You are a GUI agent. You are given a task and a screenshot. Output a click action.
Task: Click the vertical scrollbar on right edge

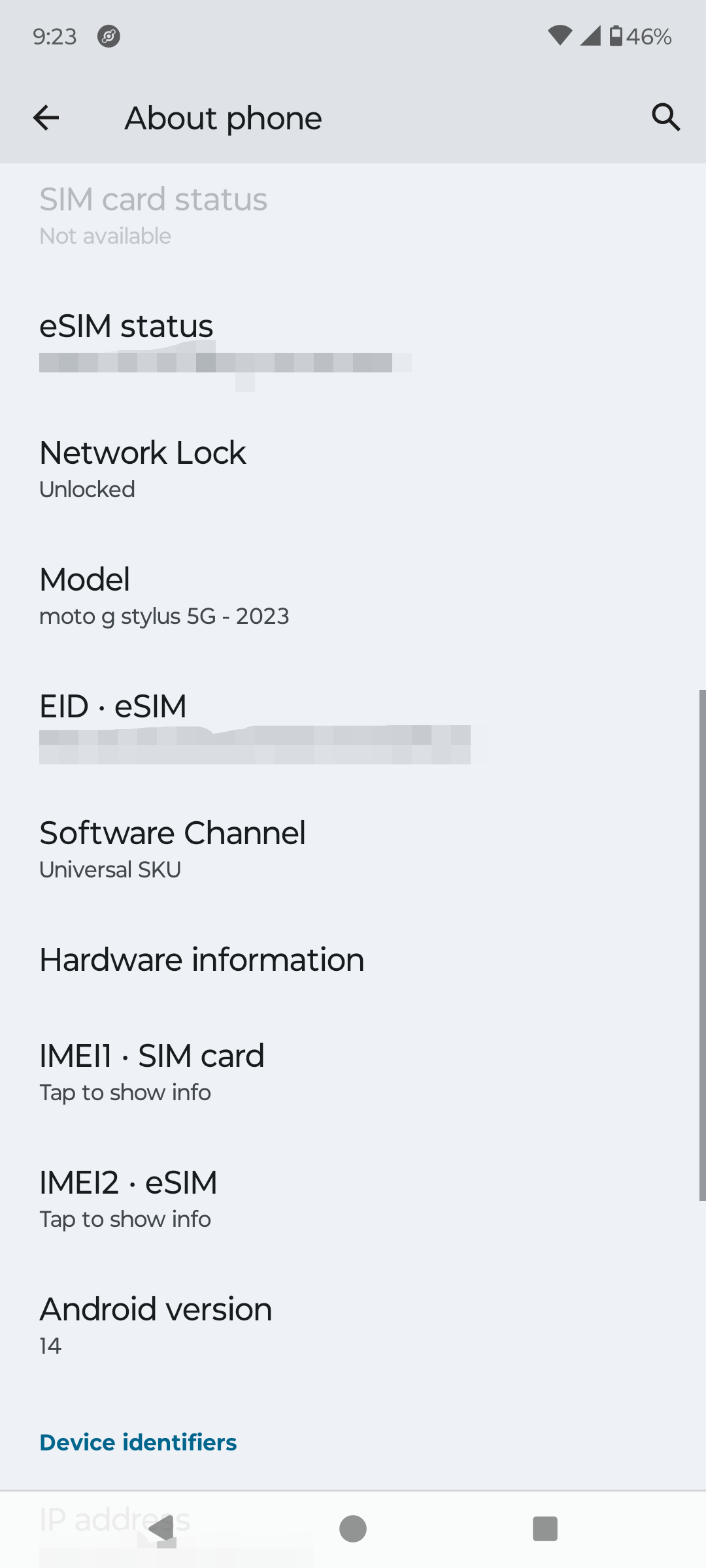click(702, 945)
